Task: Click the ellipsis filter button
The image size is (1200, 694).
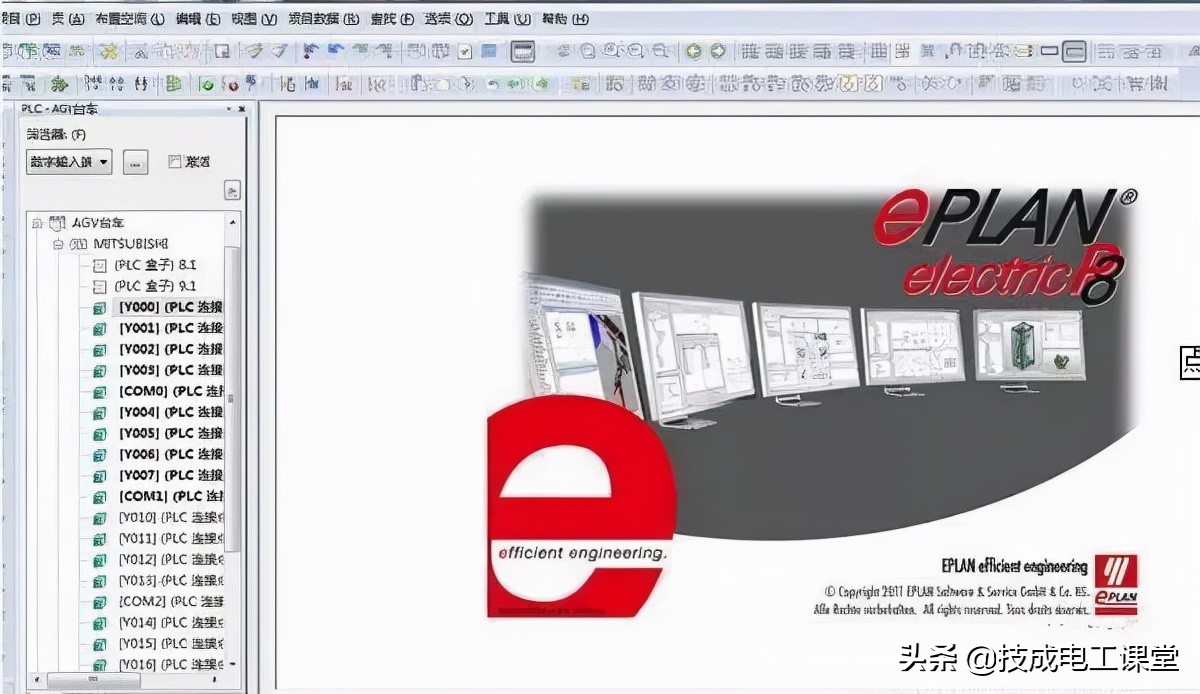Action: pos(136,162)
